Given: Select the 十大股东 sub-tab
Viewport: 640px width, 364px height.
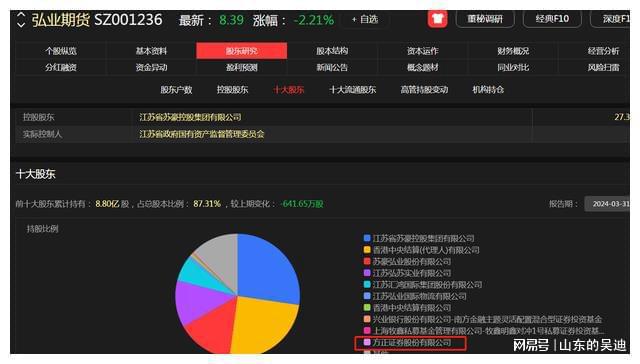Looking at the screenshot, I should [289, 90].
